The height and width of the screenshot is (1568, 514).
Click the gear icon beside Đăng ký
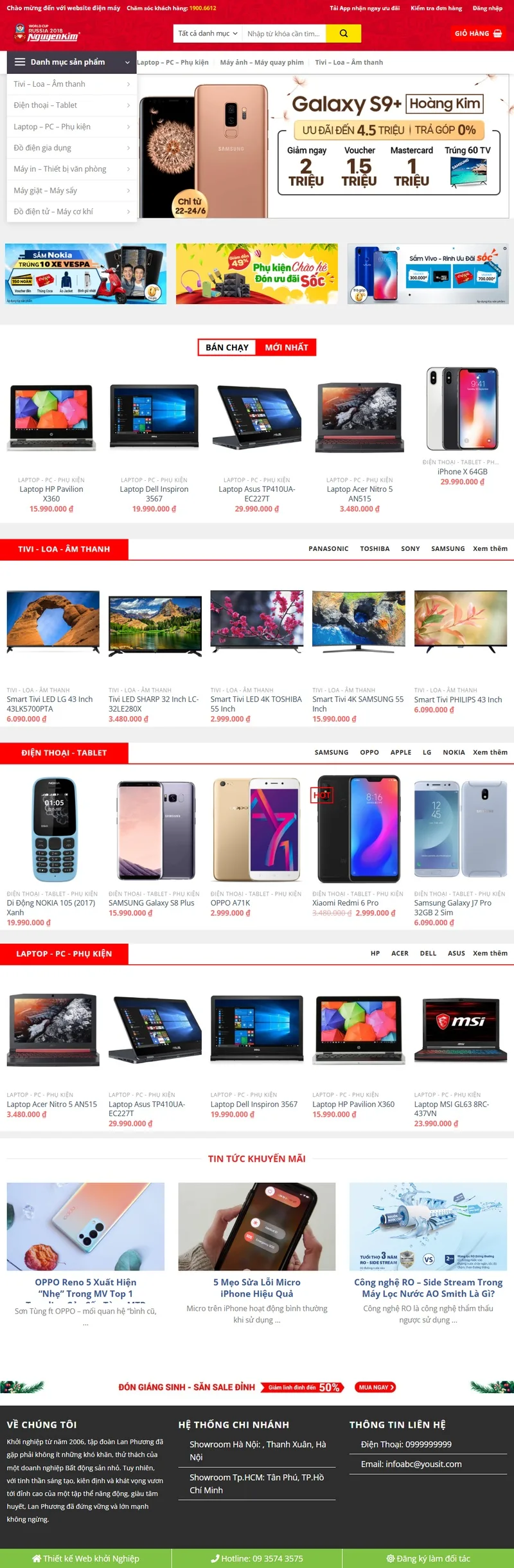tap(390, 1558)
